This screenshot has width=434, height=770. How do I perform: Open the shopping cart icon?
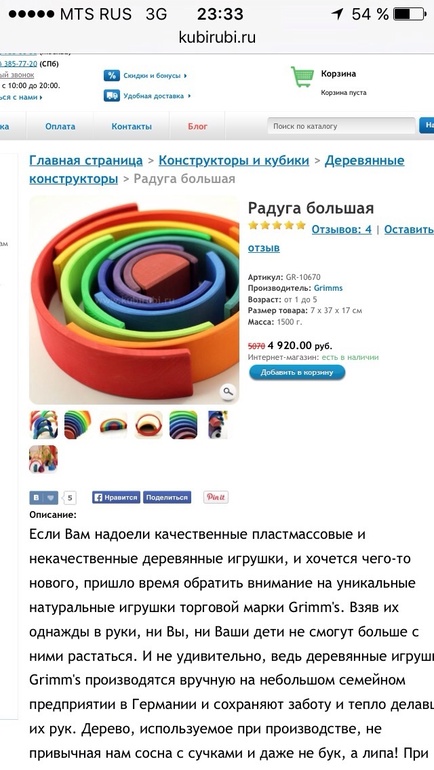pyautogui.click(x=303, y=77)
